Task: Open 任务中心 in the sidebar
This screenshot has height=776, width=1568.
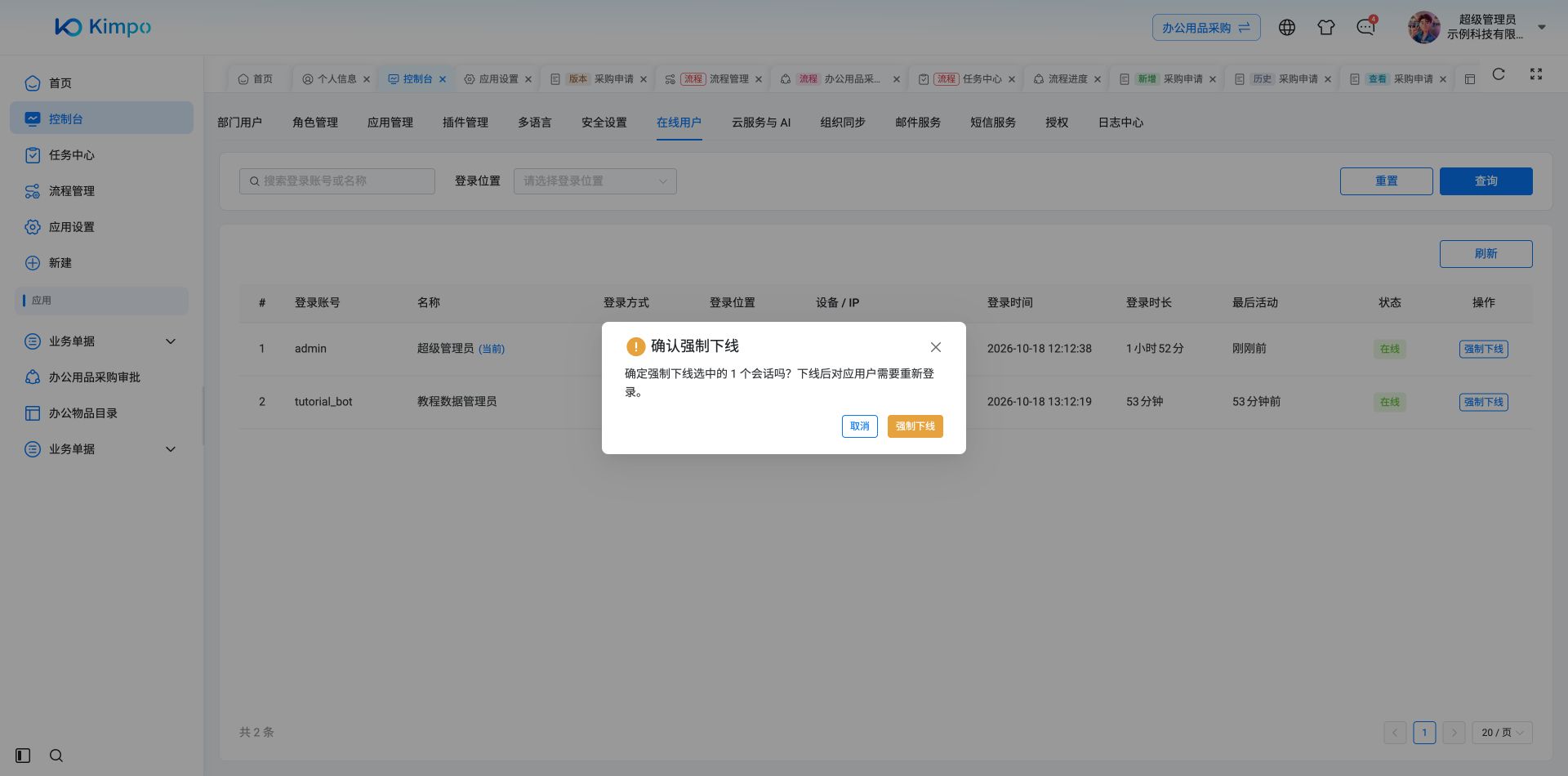Action: coord(101,154)
